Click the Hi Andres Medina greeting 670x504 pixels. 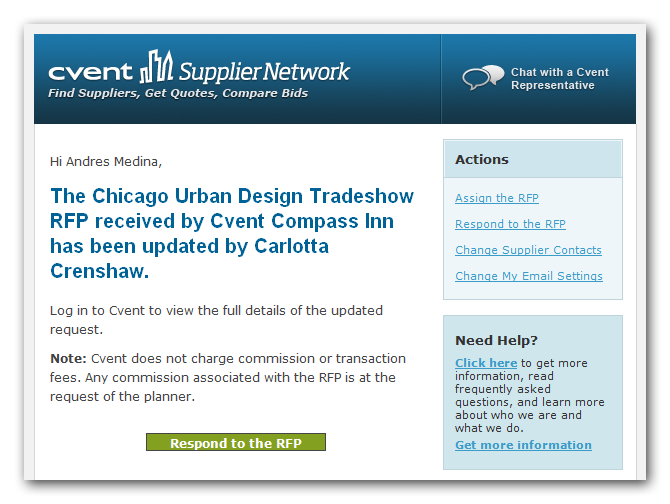click(x=106, y=162)
